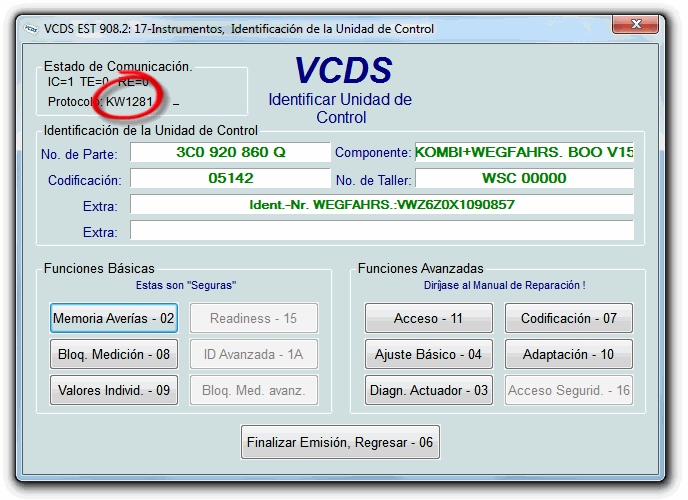Click the No. de Parte field
This screenshot has width=688, height=500.
click(230, 152)
